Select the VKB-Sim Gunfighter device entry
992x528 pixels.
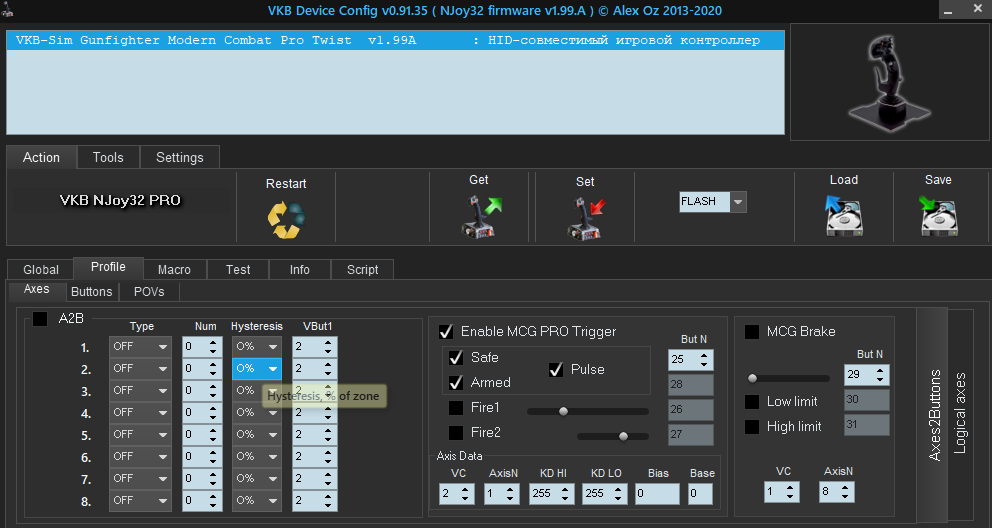(x=395, y=40)
